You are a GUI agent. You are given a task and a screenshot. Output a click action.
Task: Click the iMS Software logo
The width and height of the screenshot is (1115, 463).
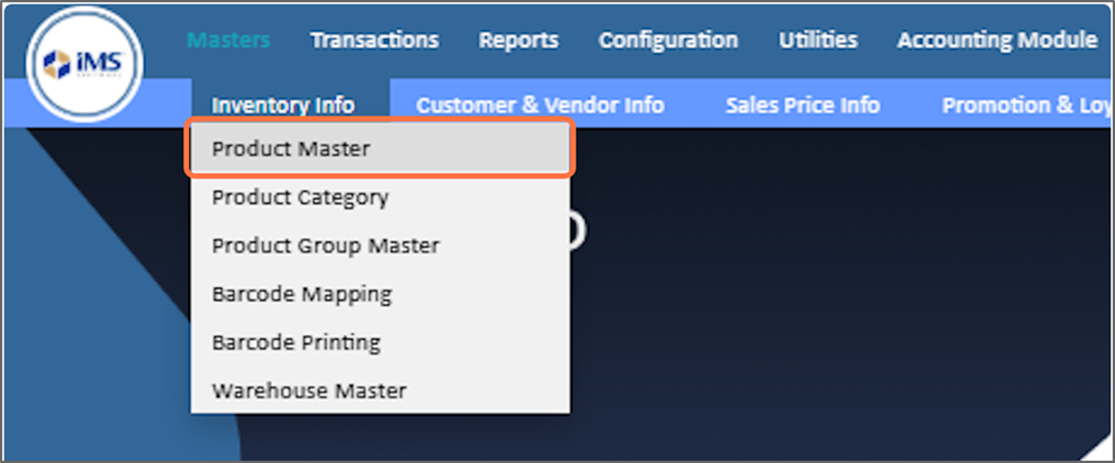point(85,64)
